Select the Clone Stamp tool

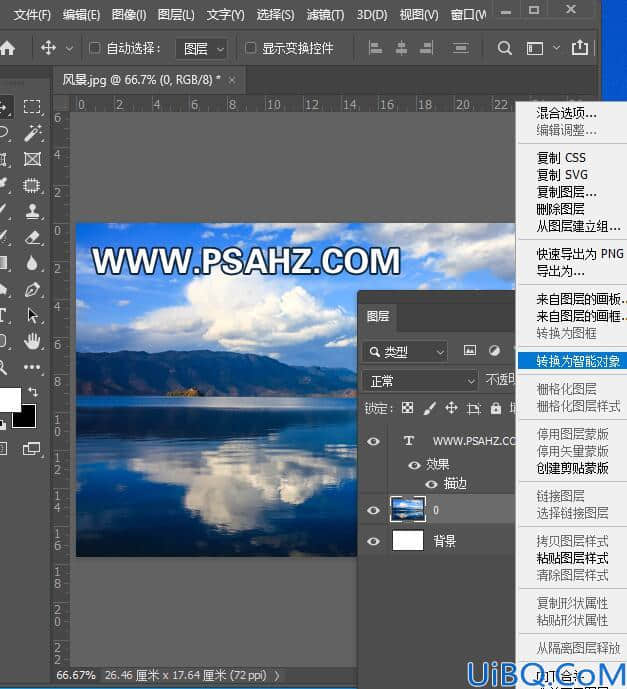[x=33, y=211]
